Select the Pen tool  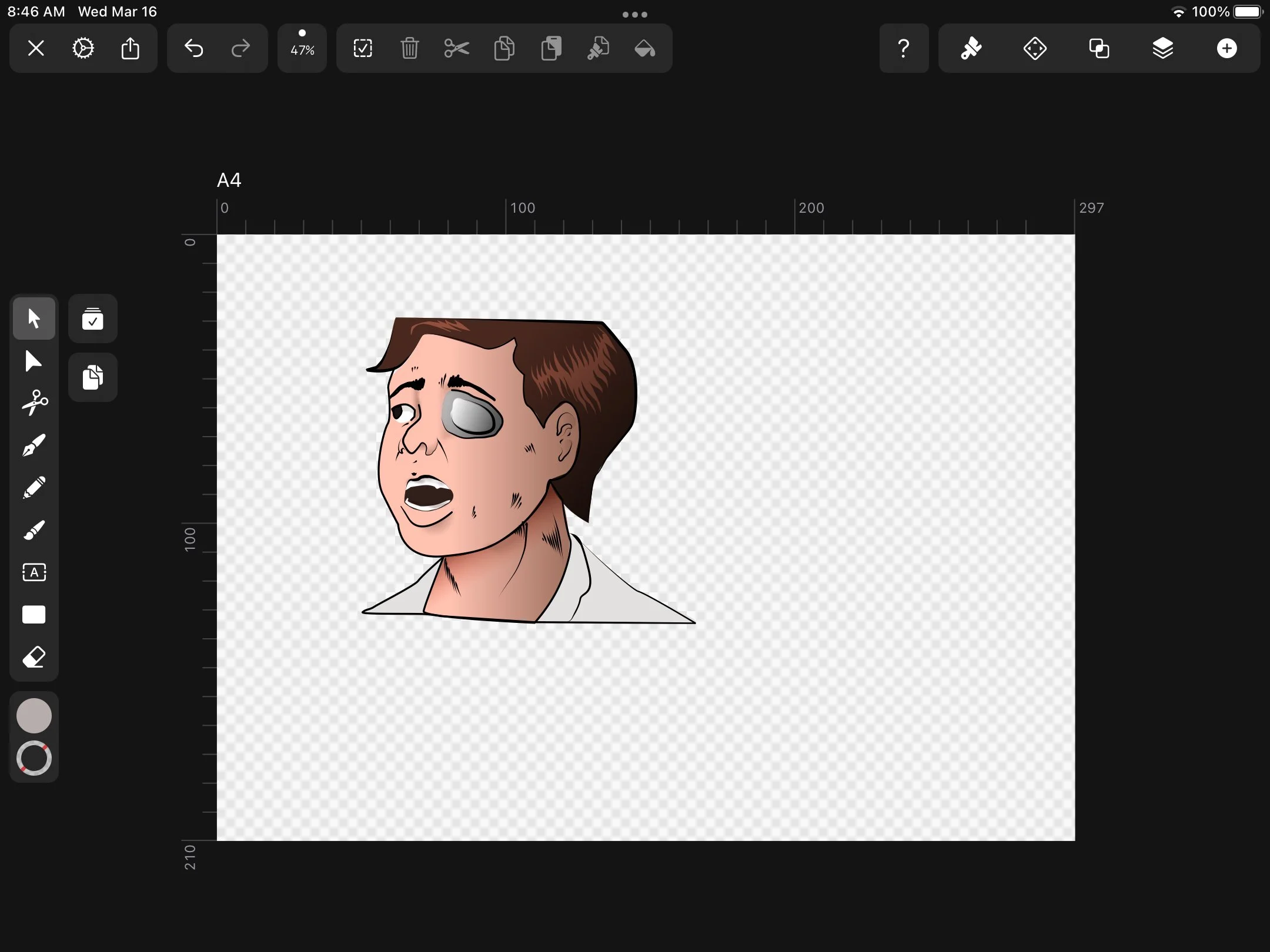(34, 445)
